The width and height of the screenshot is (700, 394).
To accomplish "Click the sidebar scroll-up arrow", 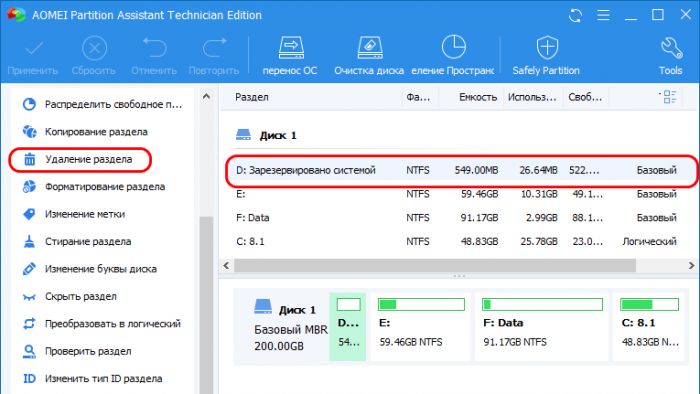I will click(206, 96).
